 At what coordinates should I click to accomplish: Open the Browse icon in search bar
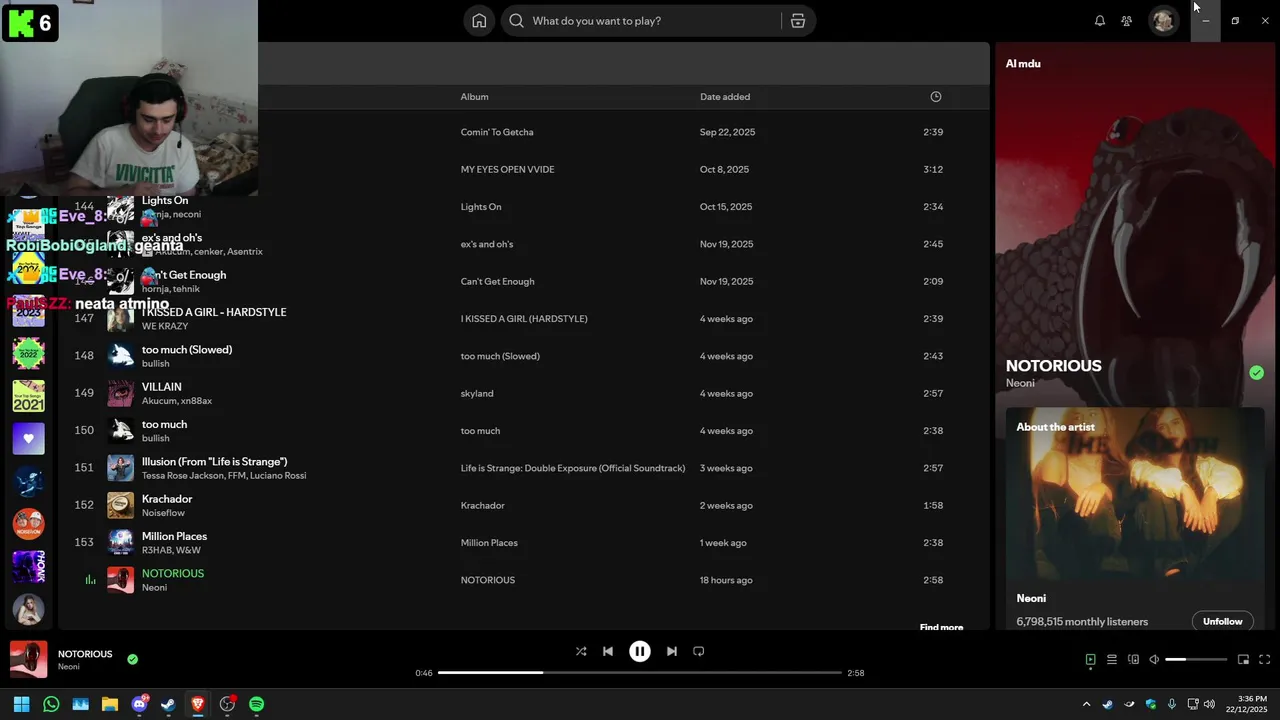[x=798, y=21]
